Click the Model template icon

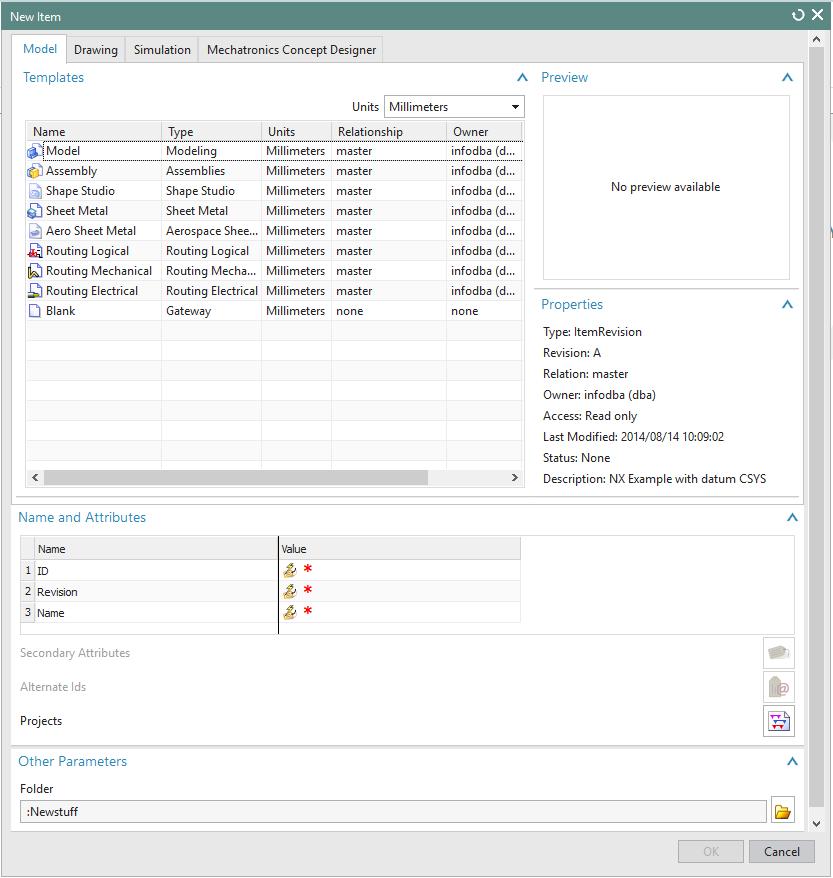pos(35,151)
